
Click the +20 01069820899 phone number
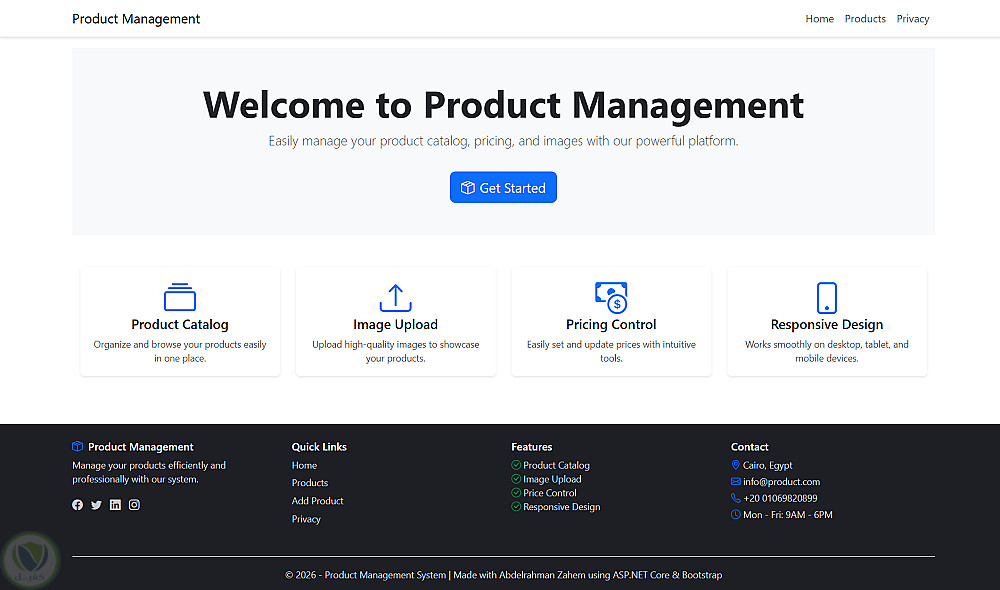click(780, 498)
